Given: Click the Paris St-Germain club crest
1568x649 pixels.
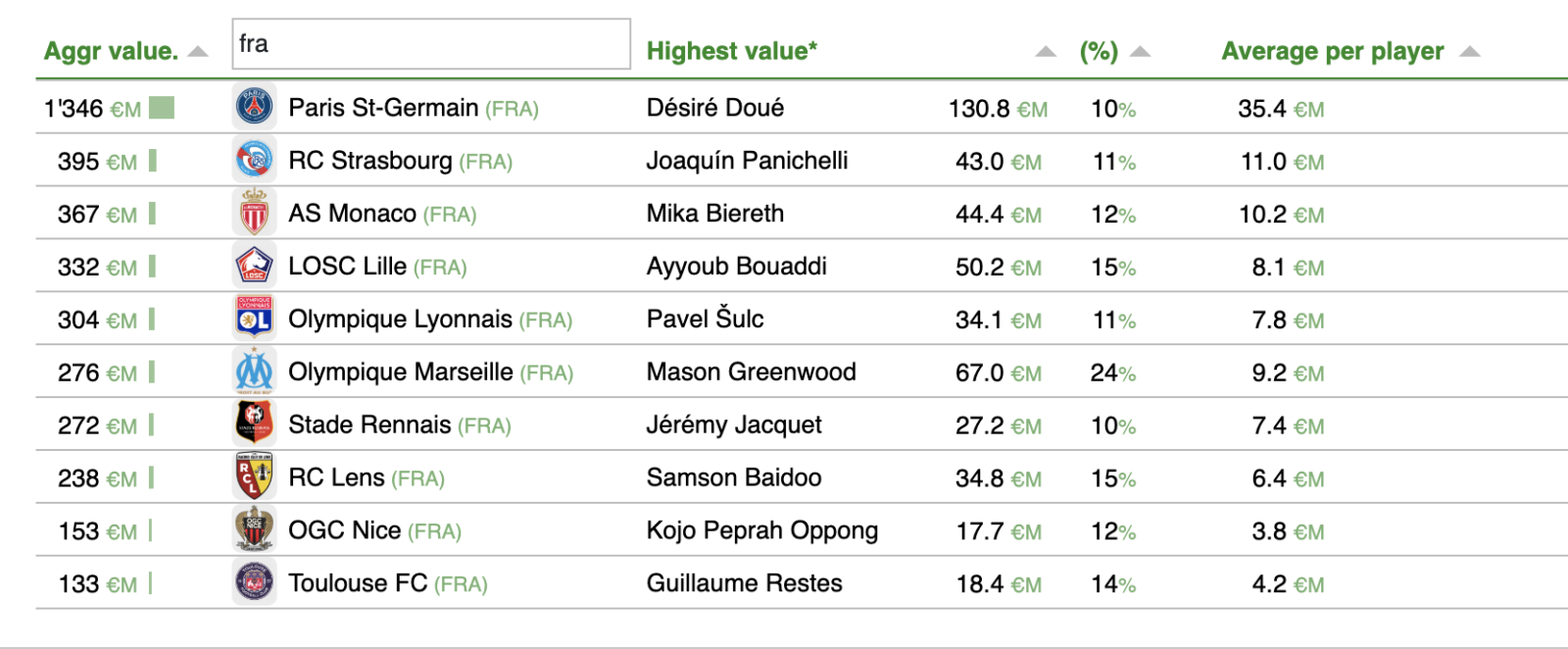Looking at the screenshot, I should pyautogui.click(x=255, y=107).
